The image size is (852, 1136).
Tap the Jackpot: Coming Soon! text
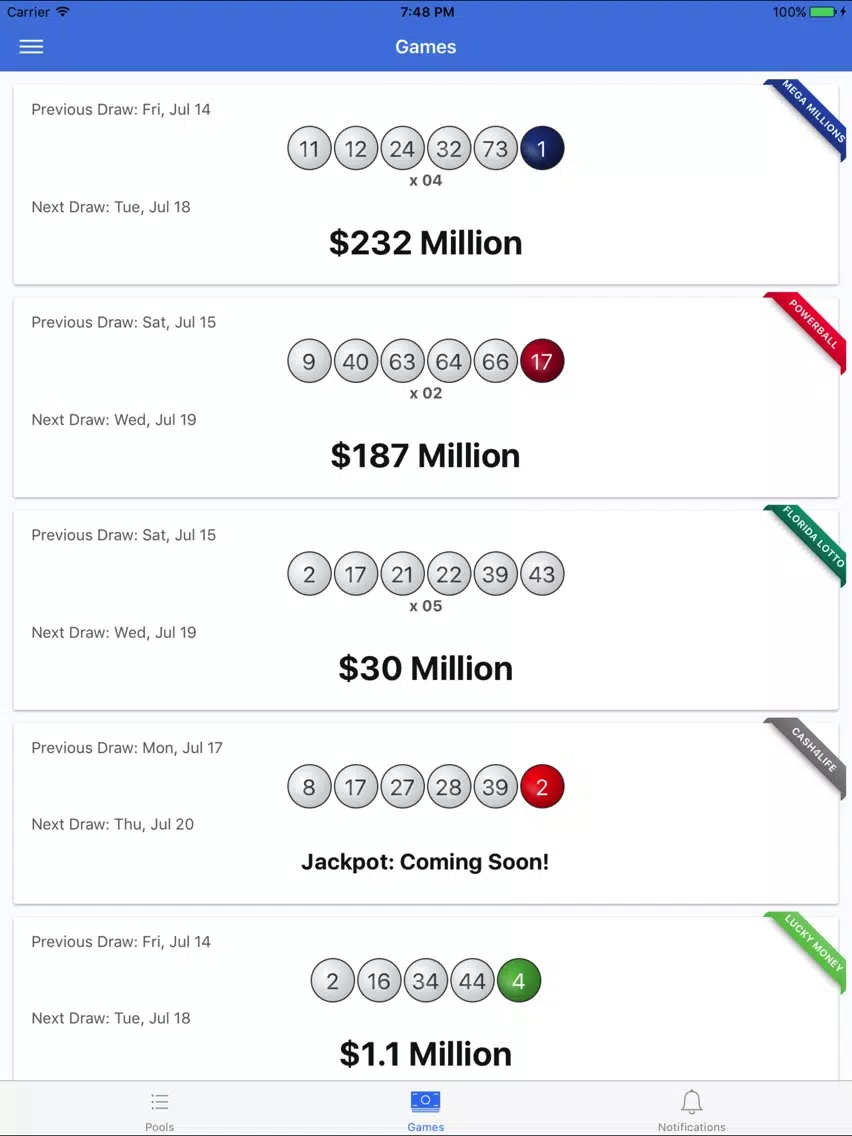(x=425, y=861)
